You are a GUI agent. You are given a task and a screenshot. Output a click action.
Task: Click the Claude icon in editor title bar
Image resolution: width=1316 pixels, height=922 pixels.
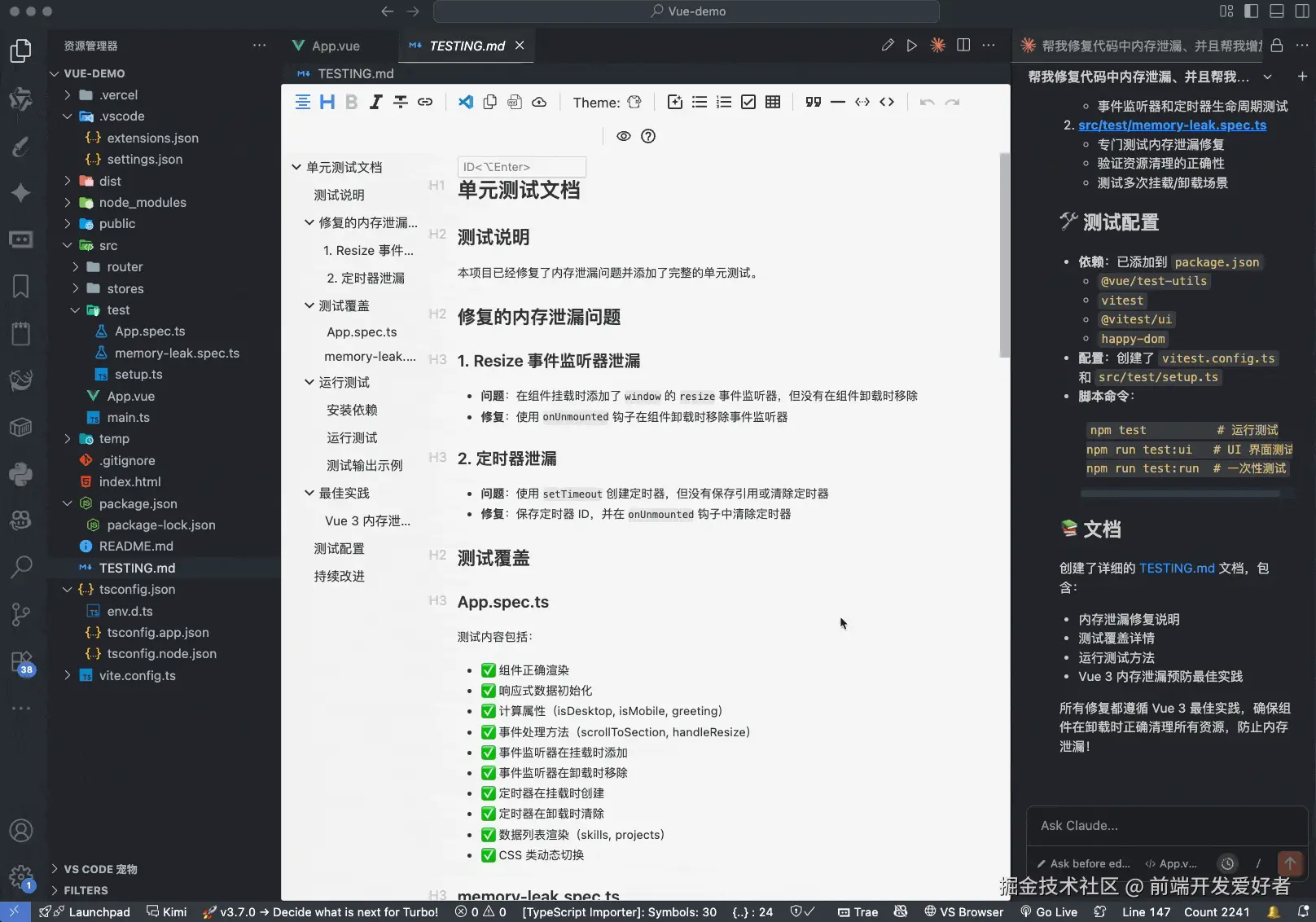[938, 46]
